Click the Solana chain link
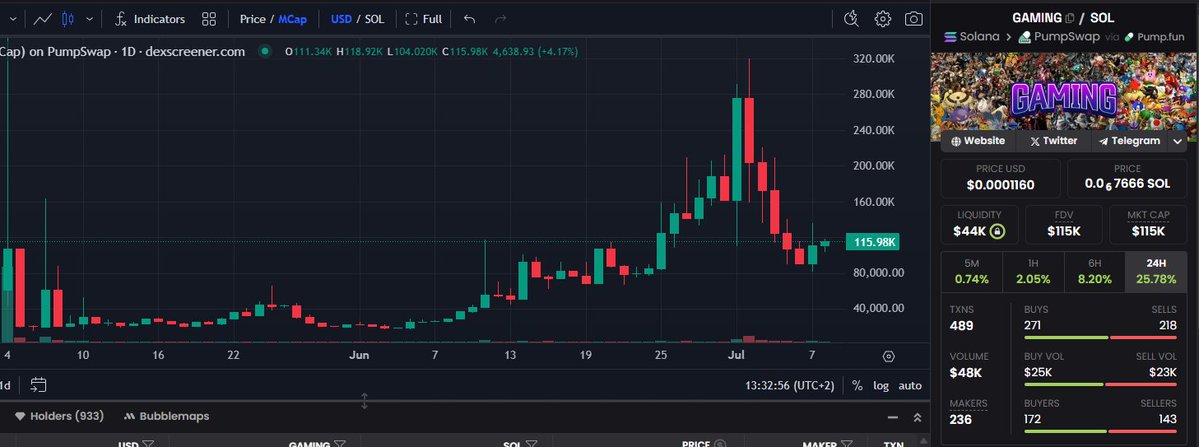Image resolution: width=1199 pixels, height=447 pixels. (972, 37)
